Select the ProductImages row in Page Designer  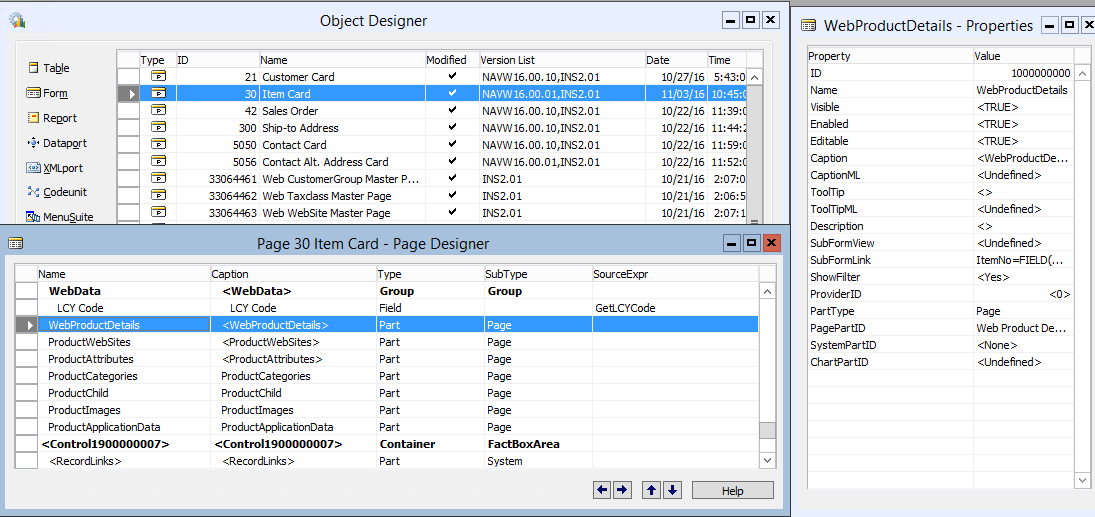84,410
